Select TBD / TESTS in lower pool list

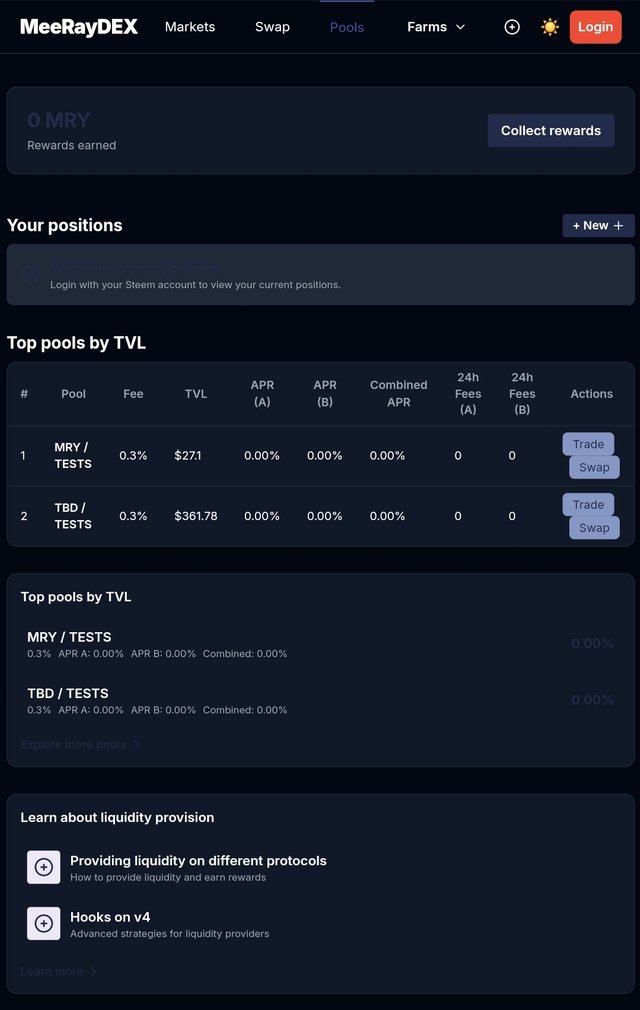320,700
